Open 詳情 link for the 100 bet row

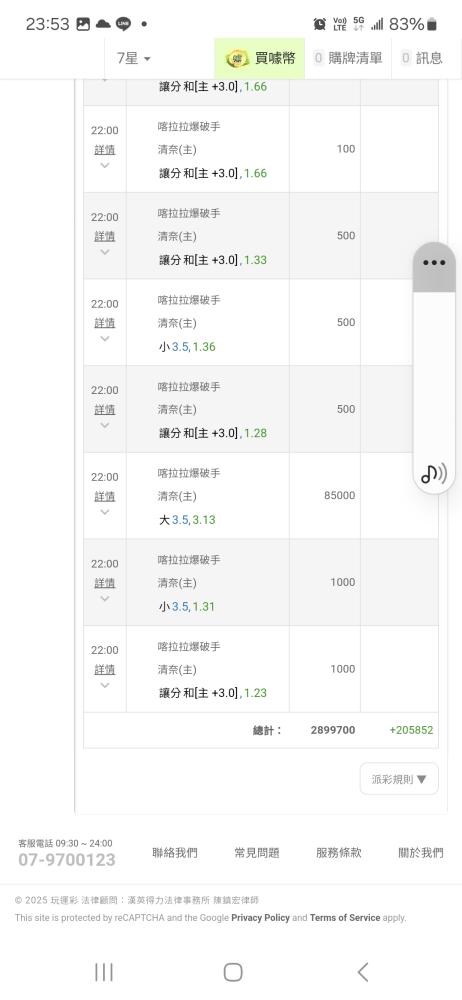click(105, 150)
